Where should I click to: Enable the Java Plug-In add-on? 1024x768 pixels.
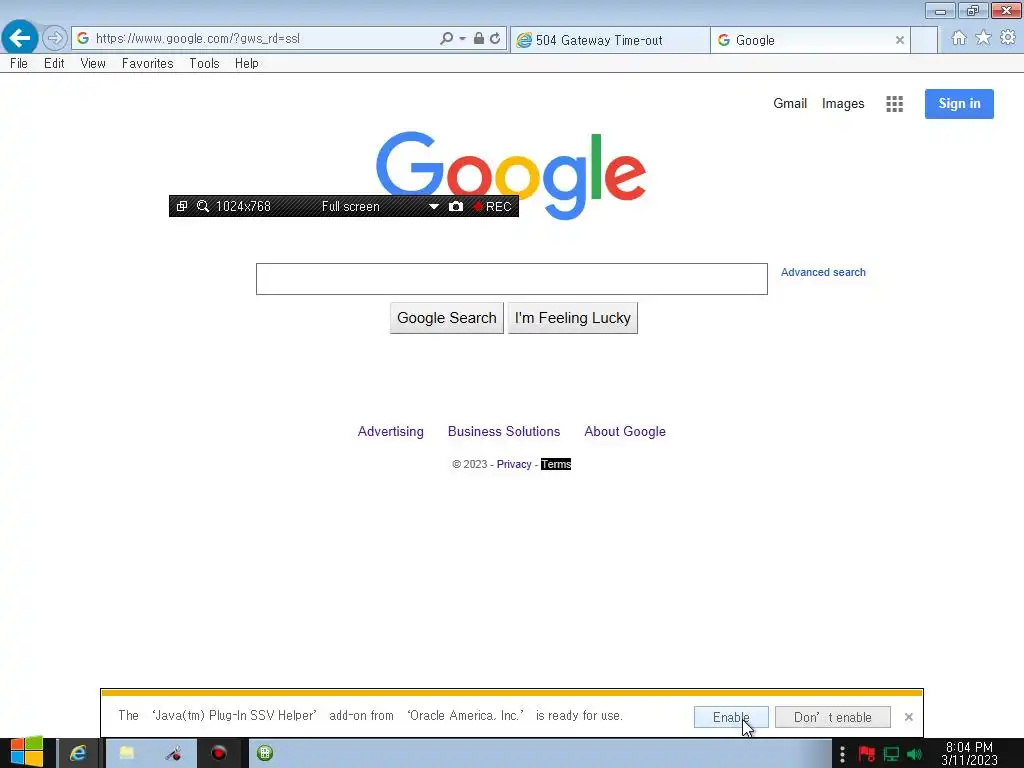tap(731, 717)
